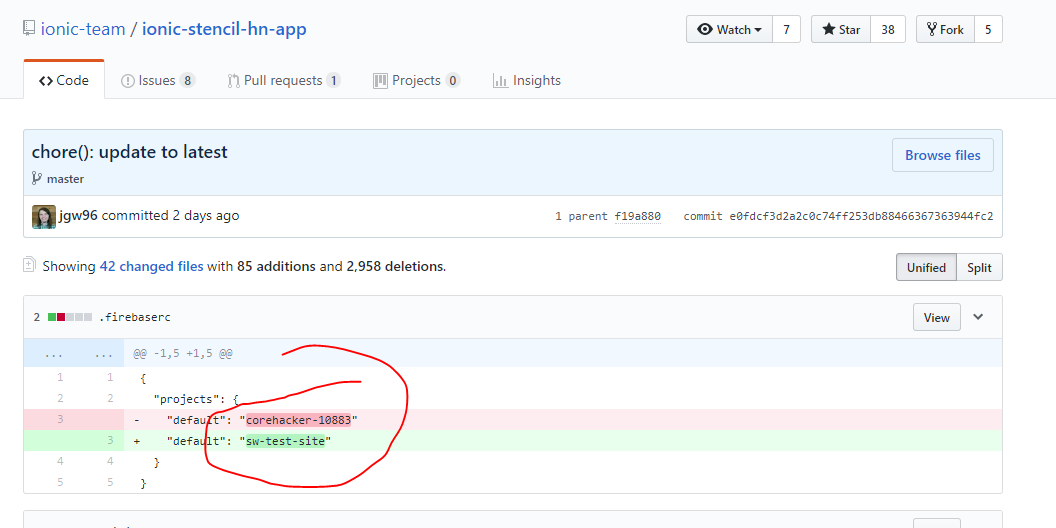Image resolution: width=1056 pixels, height=528 pixels.
Task: Select the Split diff view
Action: (979, 267)
